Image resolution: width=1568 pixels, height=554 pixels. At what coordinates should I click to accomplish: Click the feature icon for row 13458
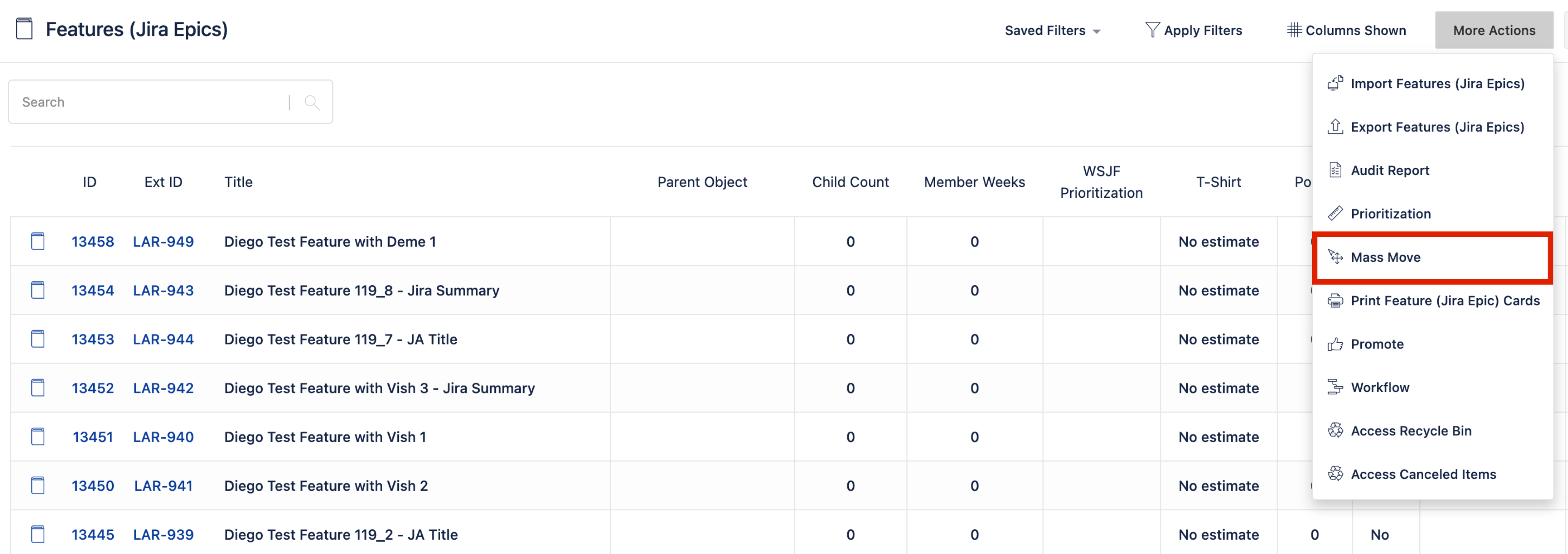[x=38, y=241]
